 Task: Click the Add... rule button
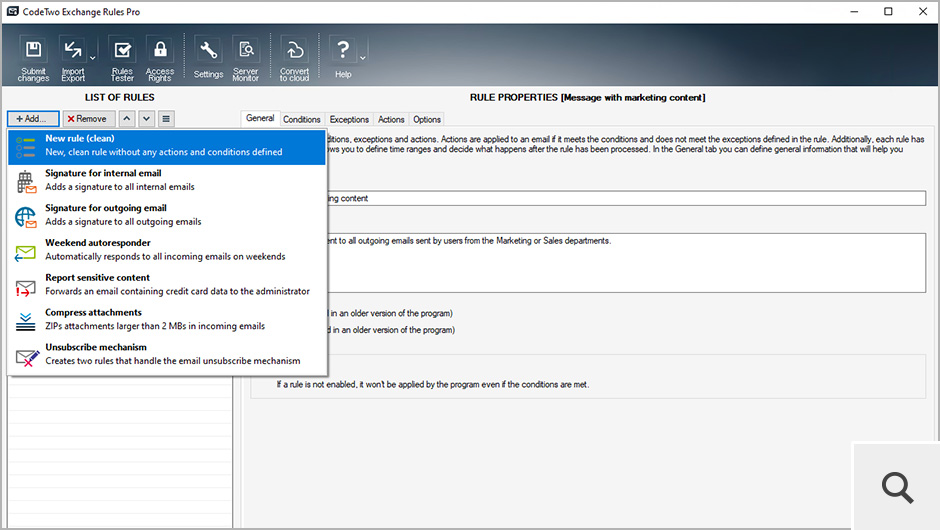pyautogui.click(x=33, y=119)
